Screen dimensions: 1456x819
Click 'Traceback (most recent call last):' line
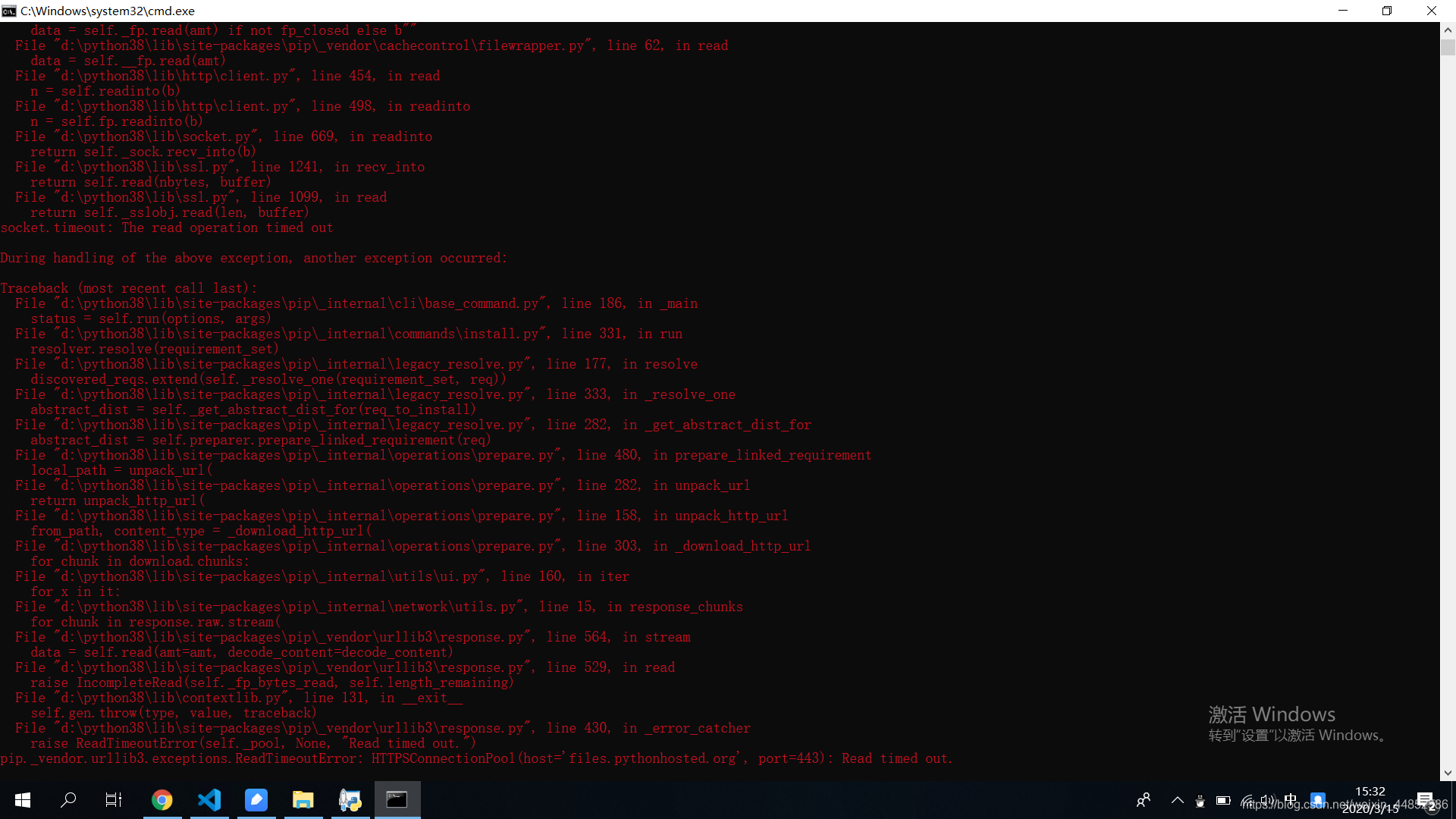(129, 288)
